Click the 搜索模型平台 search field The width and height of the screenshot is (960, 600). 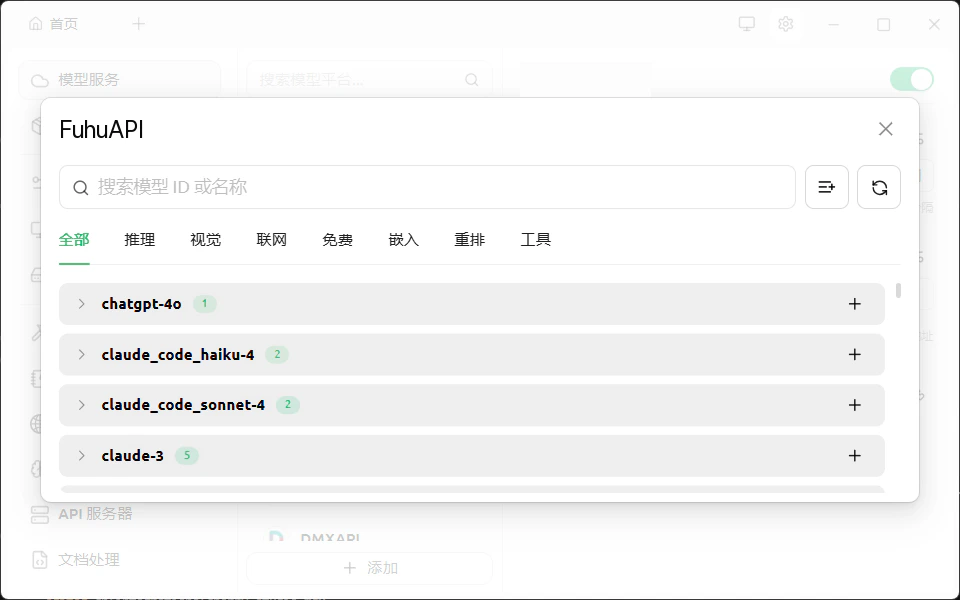pos(369,80)
